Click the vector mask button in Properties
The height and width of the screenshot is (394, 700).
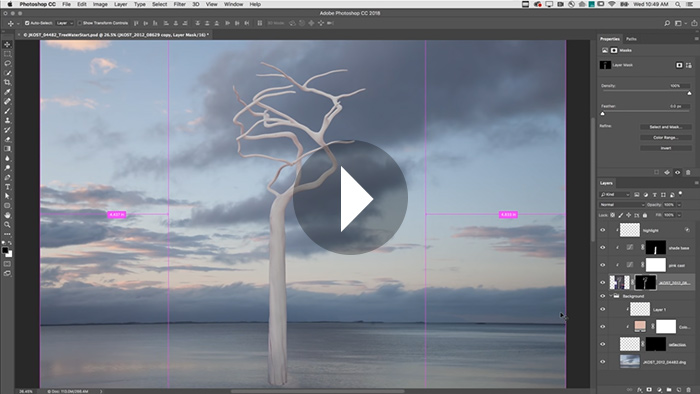689,65
